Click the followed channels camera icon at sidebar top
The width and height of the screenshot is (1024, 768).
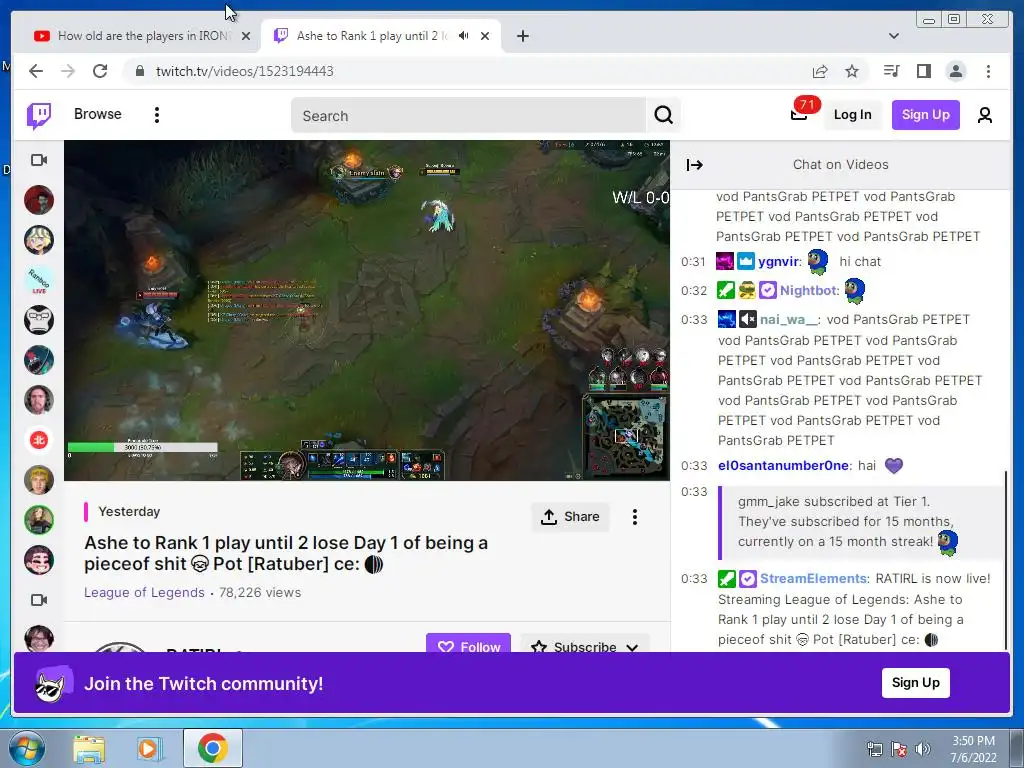pyautogui.click(x=39, y=160)
